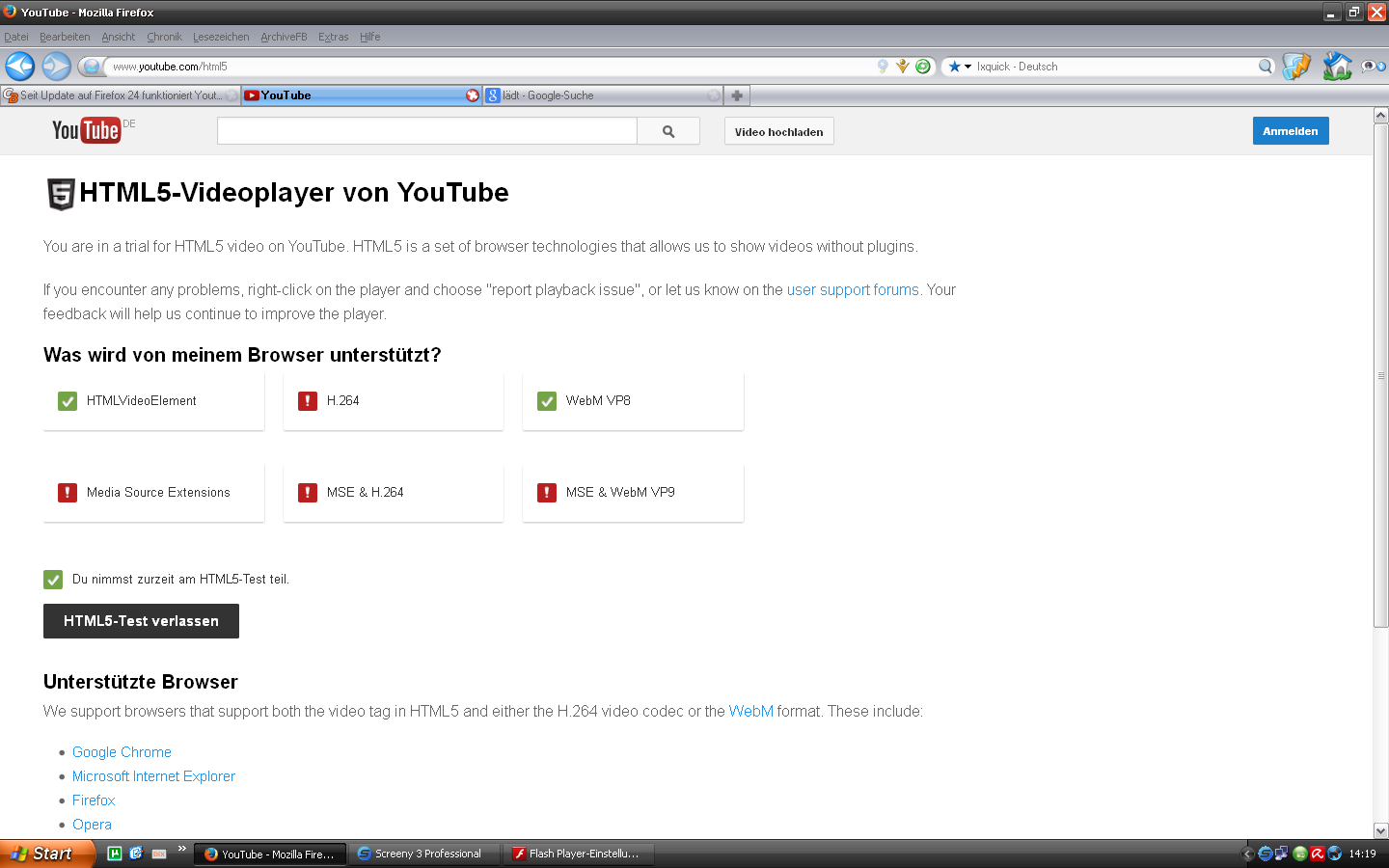Viewport: 1389px width, 868px height.
Task: Click the red warning icon beside H.264
Action: [308, 400]
